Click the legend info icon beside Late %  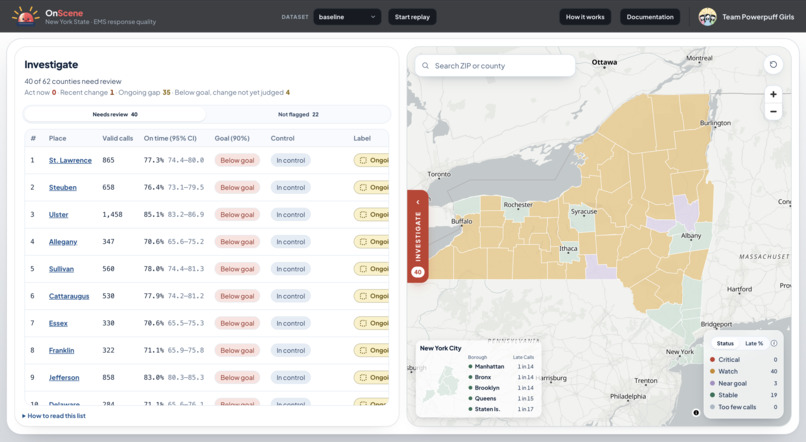(774, 343)
